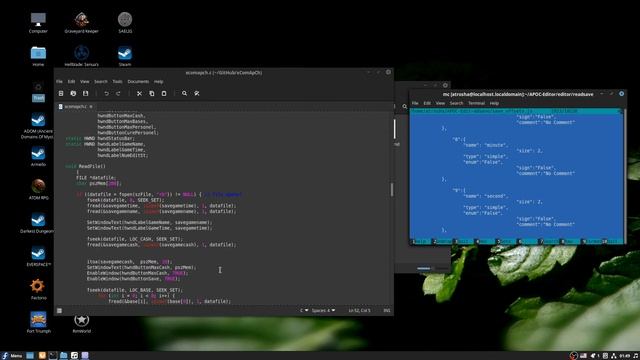640x360 pixels.
Task: Open the Edit menu in the text editor
Action: pos(71,82)
